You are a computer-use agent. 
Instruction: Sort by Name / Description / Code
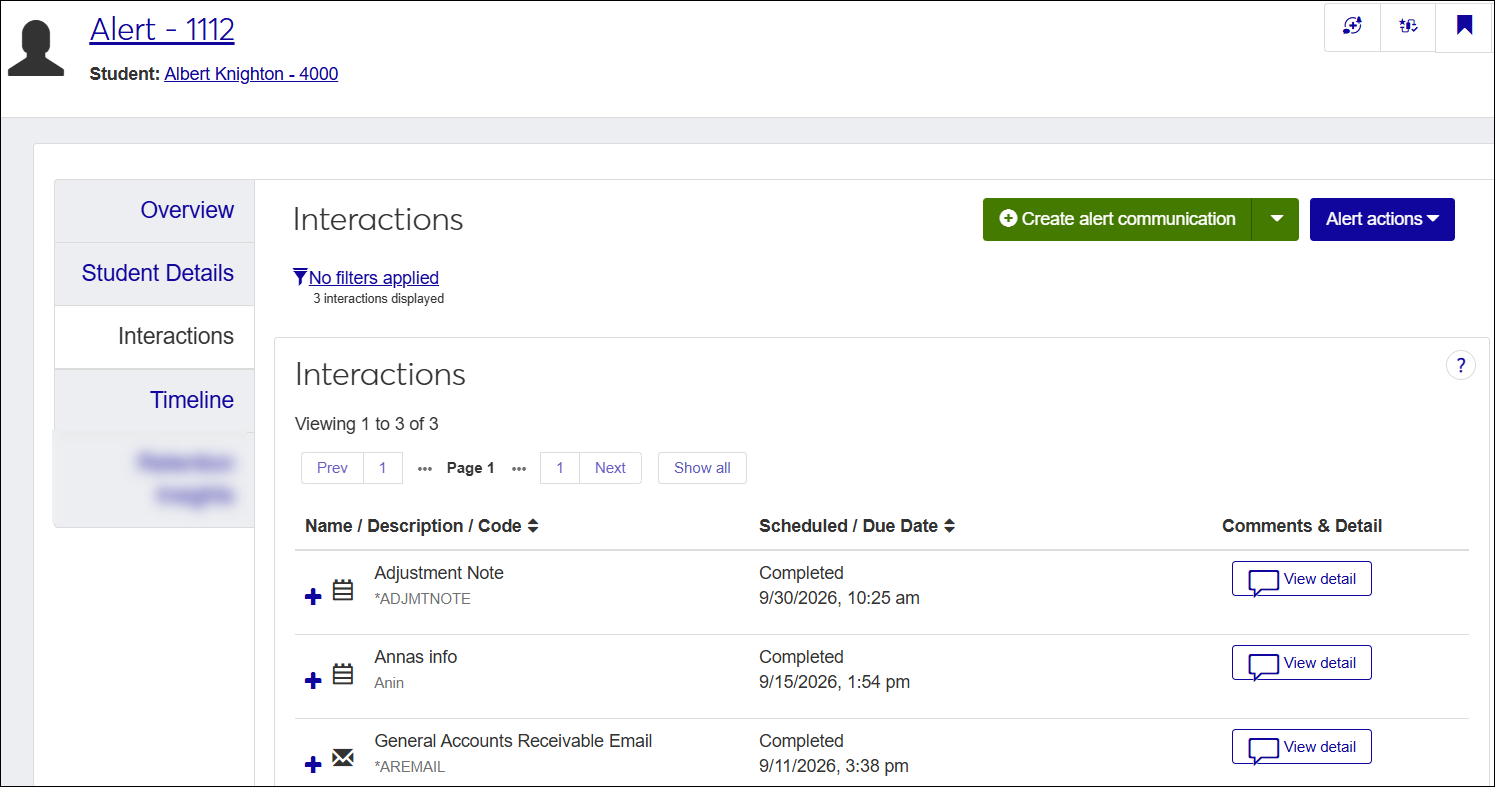pos(422,526)
